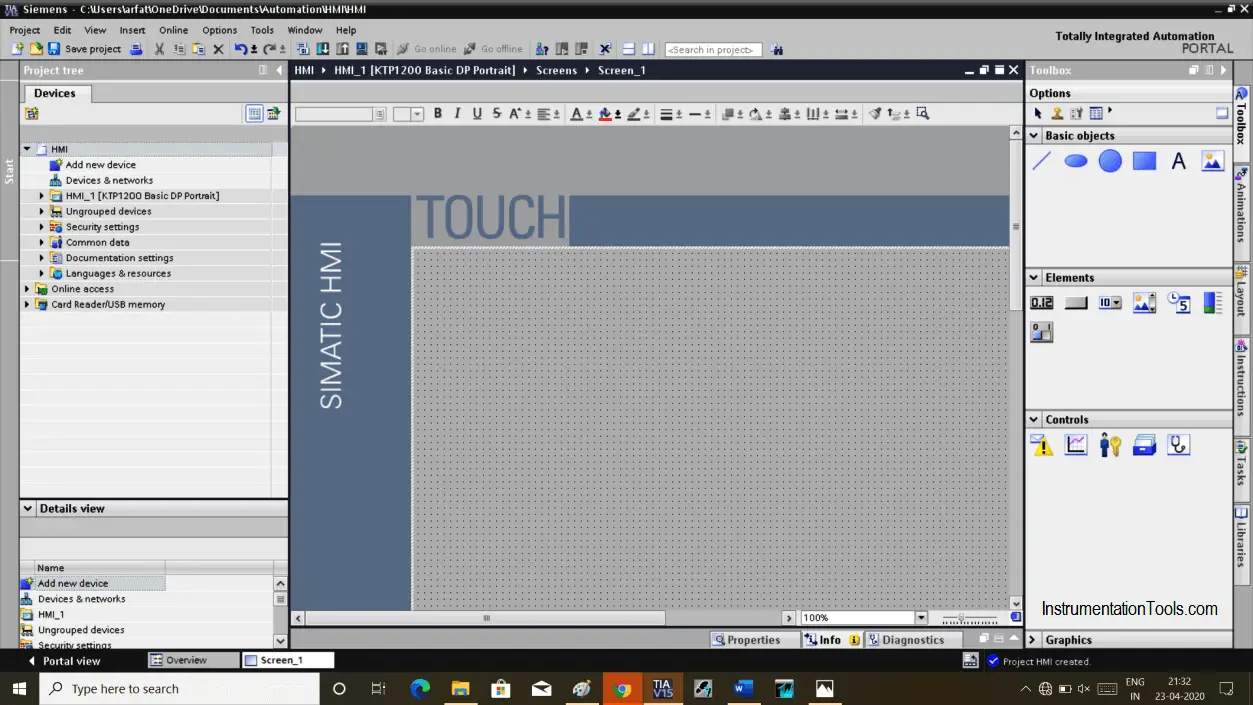Screen dimensions: 1253x705
Task: Expand the HMI_1 [KTP1200 Basic DP Portrait] node
Action: coord(42,196)
